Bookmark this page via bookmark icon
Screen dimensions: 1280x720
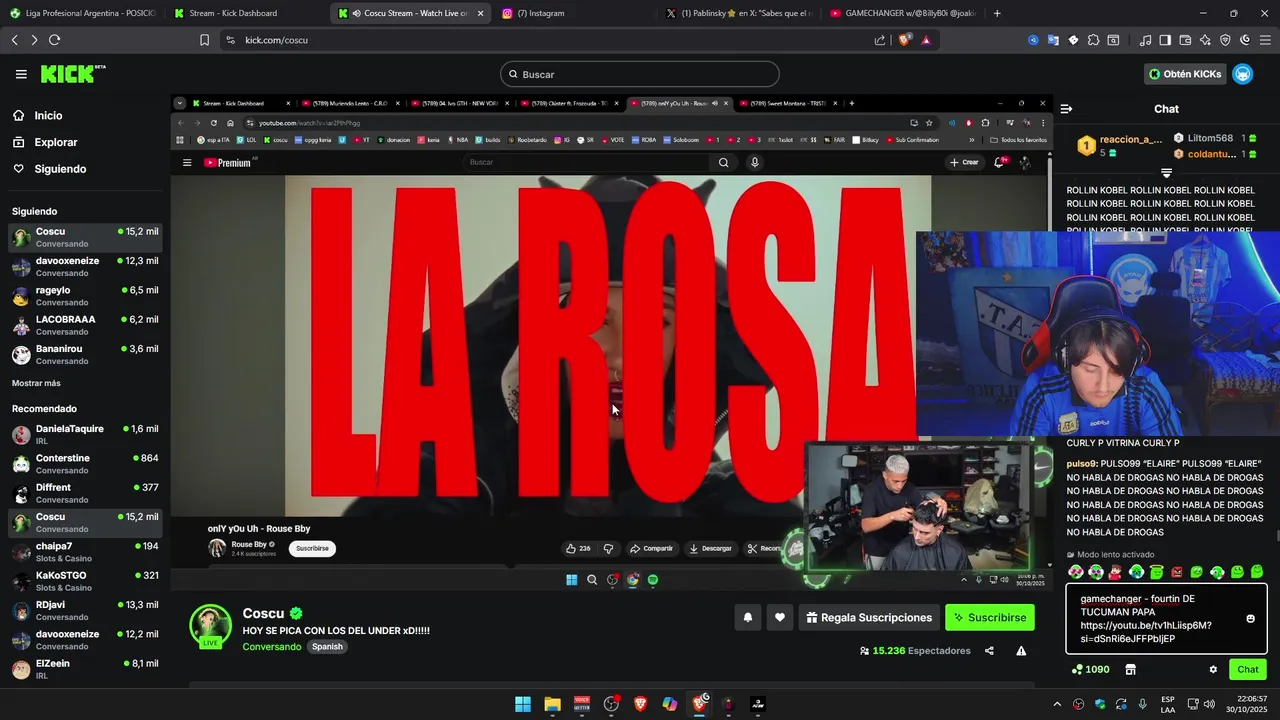point(204,40)
